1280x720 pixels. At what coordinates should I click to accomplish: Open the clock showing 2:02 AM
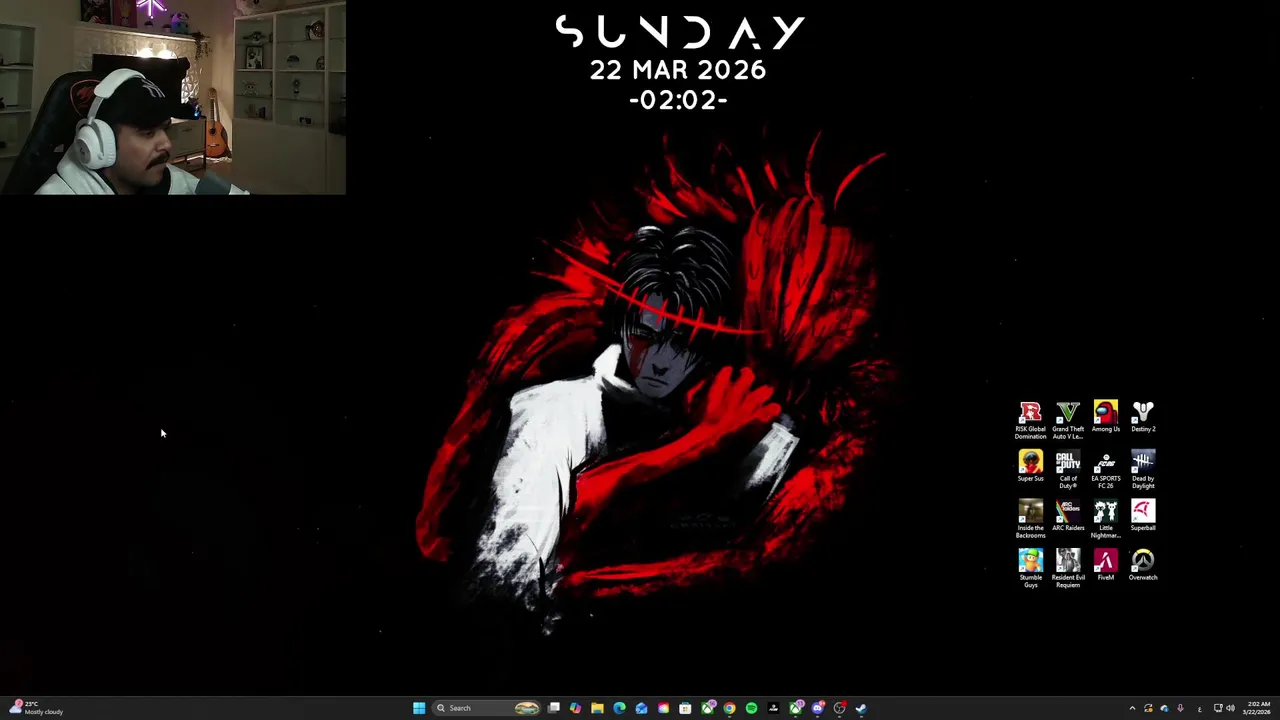[1257, 708]
